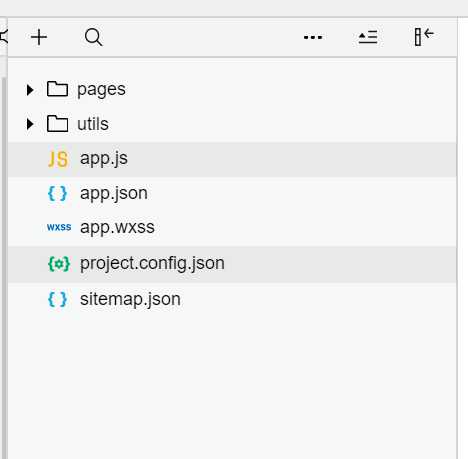468x459 pixels.
Task: Click the JS icon beside app.js
Action: point(58,159)
